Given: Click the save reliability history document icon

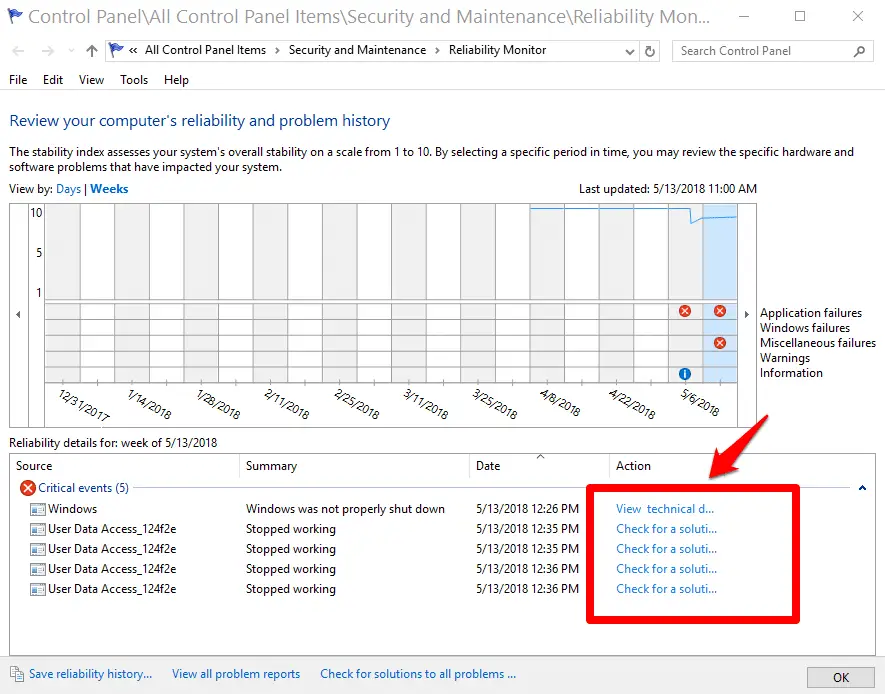Looking at the screenshot, I should click(x=17, y=674).
